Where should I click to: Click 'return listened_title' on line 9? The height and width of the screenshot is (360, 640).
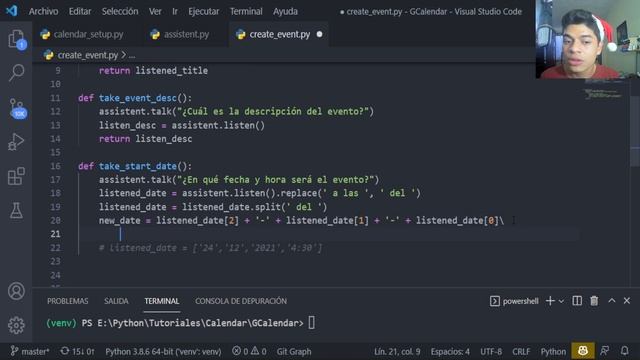(x=153, y=71)
